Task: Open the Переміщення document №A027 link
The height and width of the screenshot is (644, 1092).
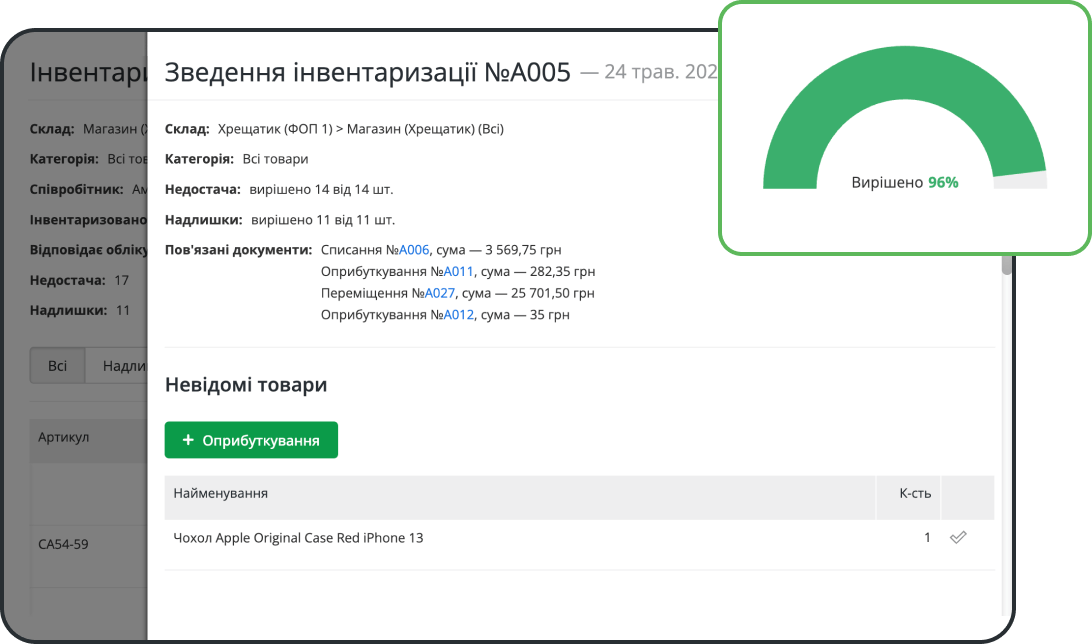Action: [440, 293]
